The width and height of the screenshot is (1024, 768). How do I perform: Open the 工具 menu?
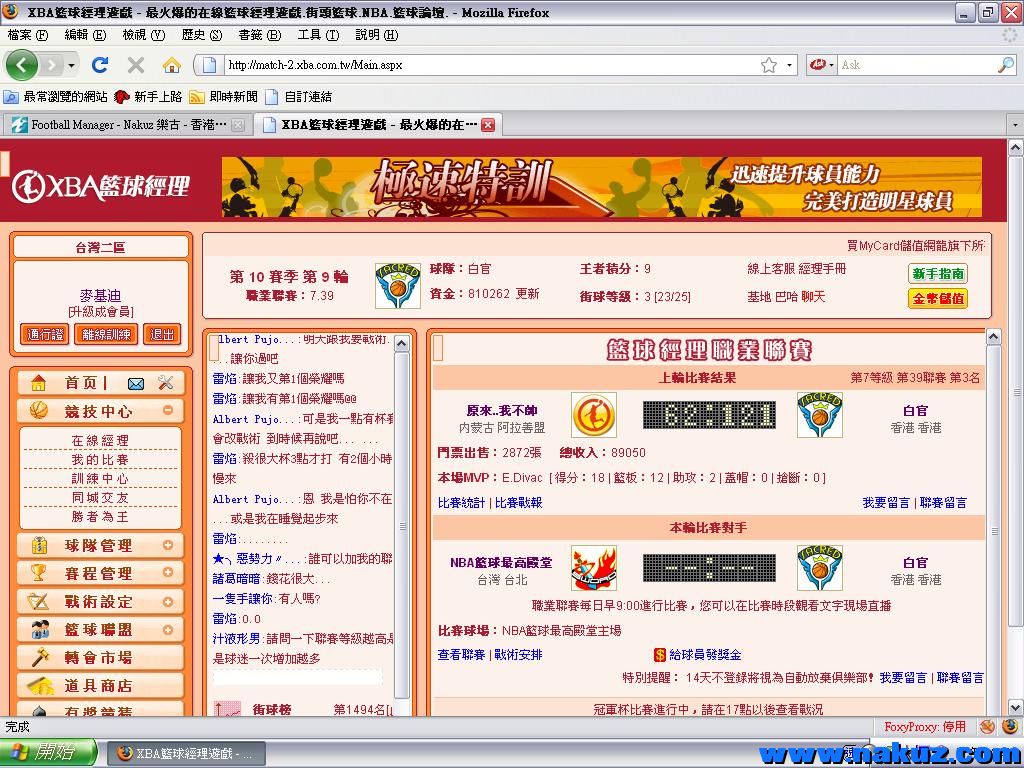pyautogui.click(x=318, y=35)
